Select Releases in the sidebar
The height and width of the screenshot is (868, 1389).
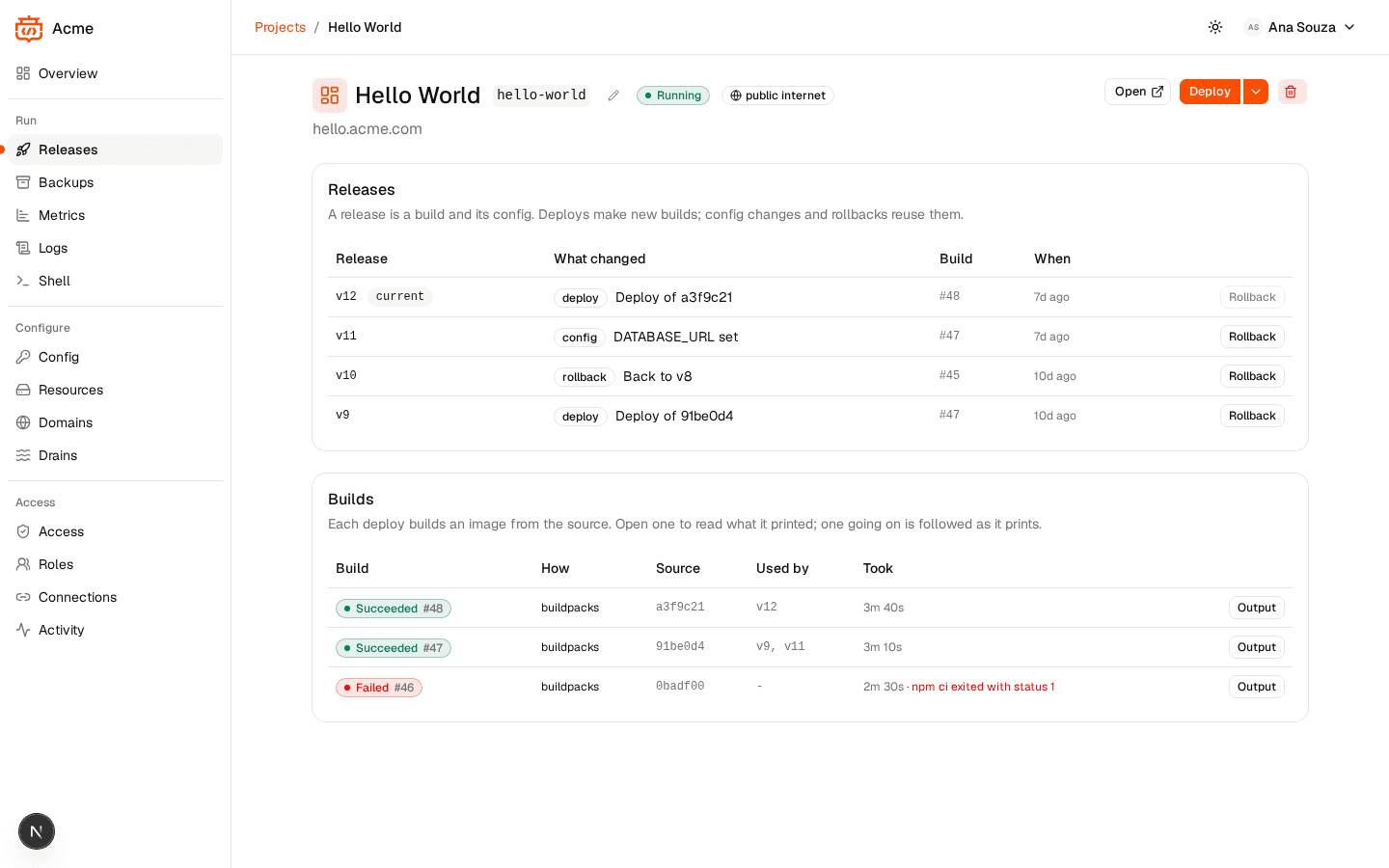click(116, 149)
